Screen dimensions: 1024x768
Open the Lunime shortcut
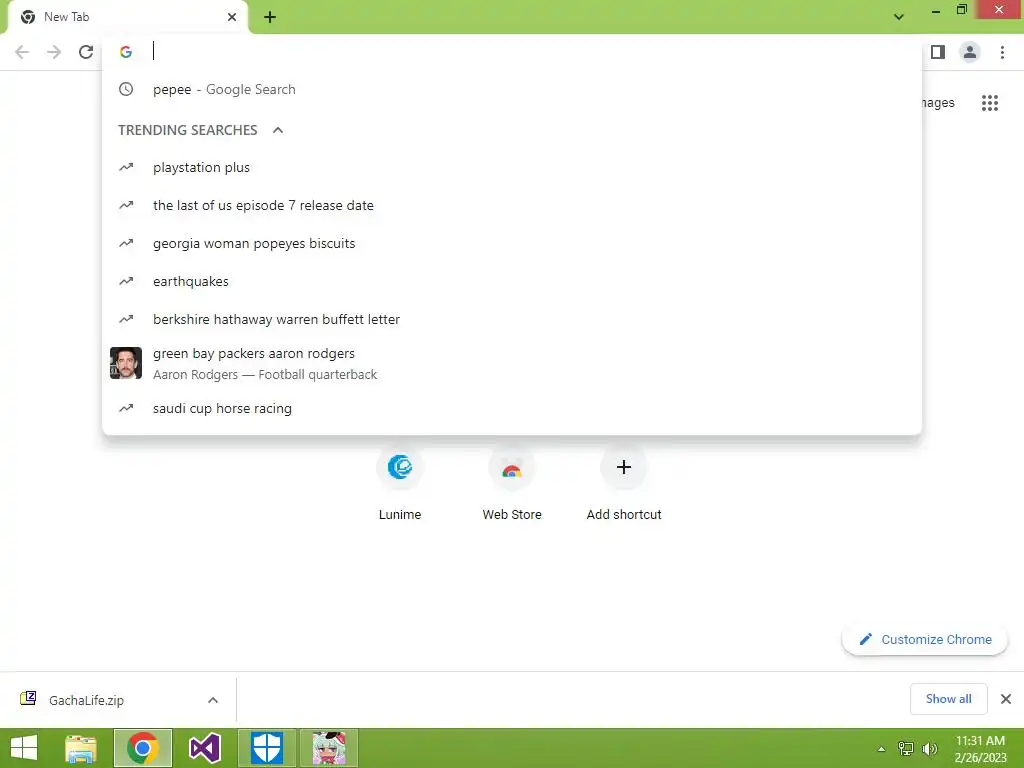400,483
